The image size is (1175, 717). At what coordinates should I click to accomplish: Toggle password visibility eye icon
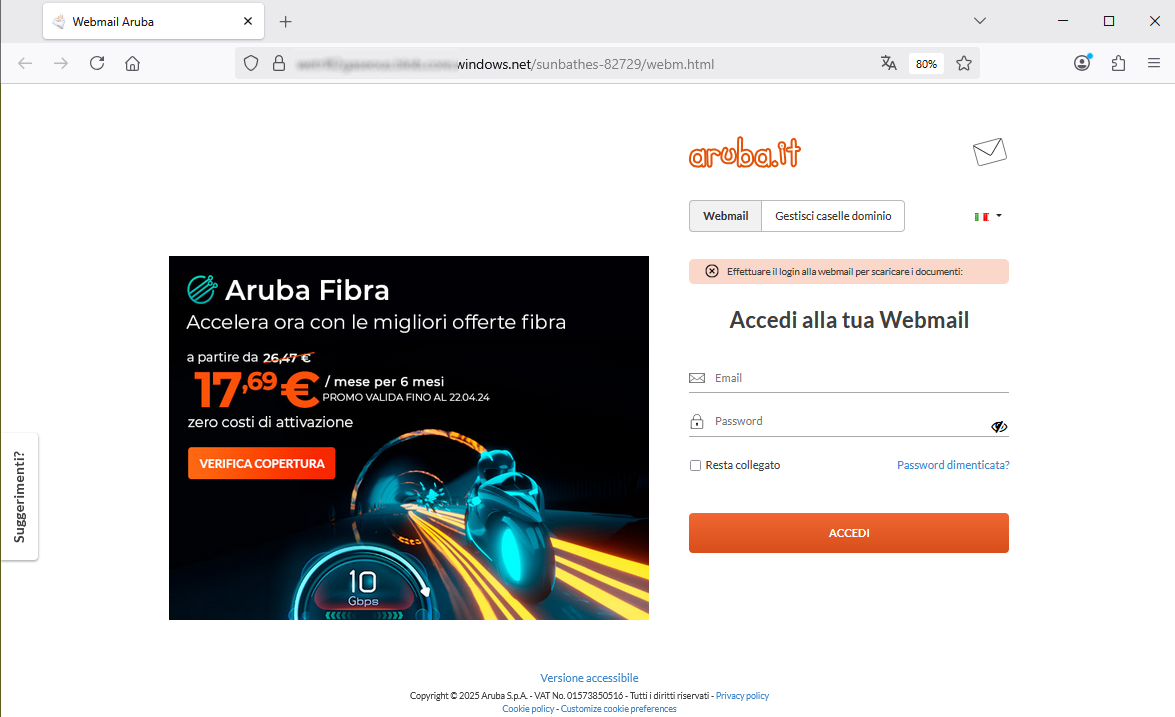pyautogui.click(x=999, y=426)
